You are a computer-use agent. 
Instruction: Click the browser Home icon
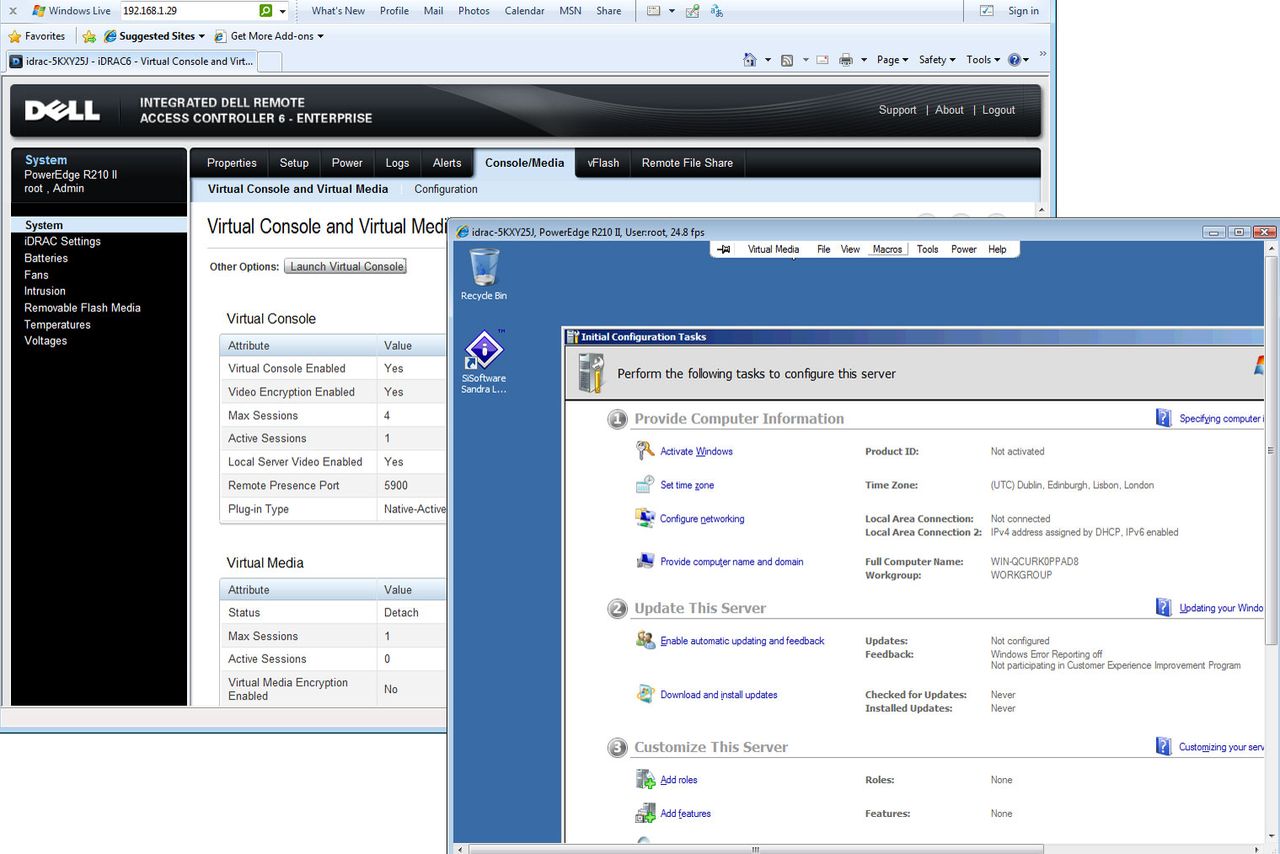tap(750, 60)
